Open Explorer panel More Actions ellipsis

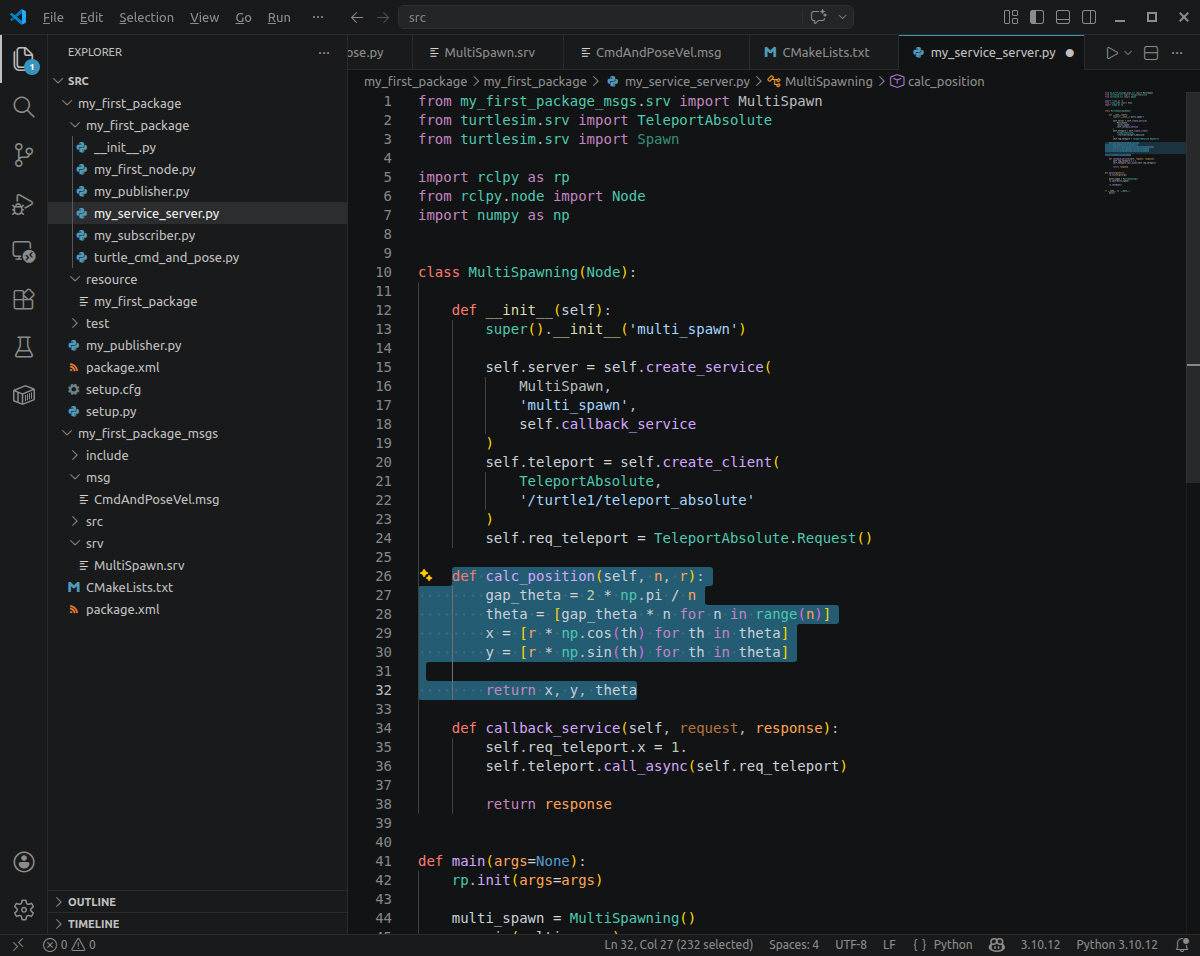click(323, 52)
